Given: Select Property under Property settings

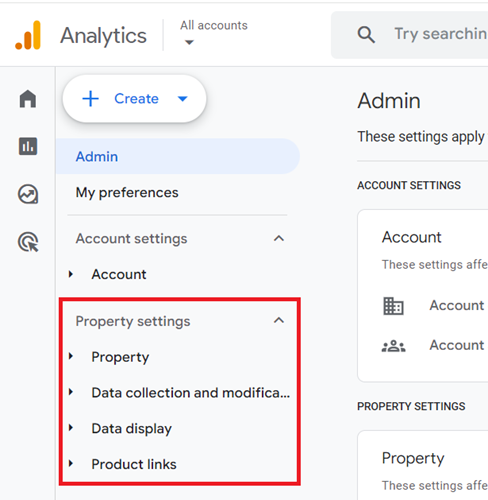Looking at the screenshot, I should (120, 357).
